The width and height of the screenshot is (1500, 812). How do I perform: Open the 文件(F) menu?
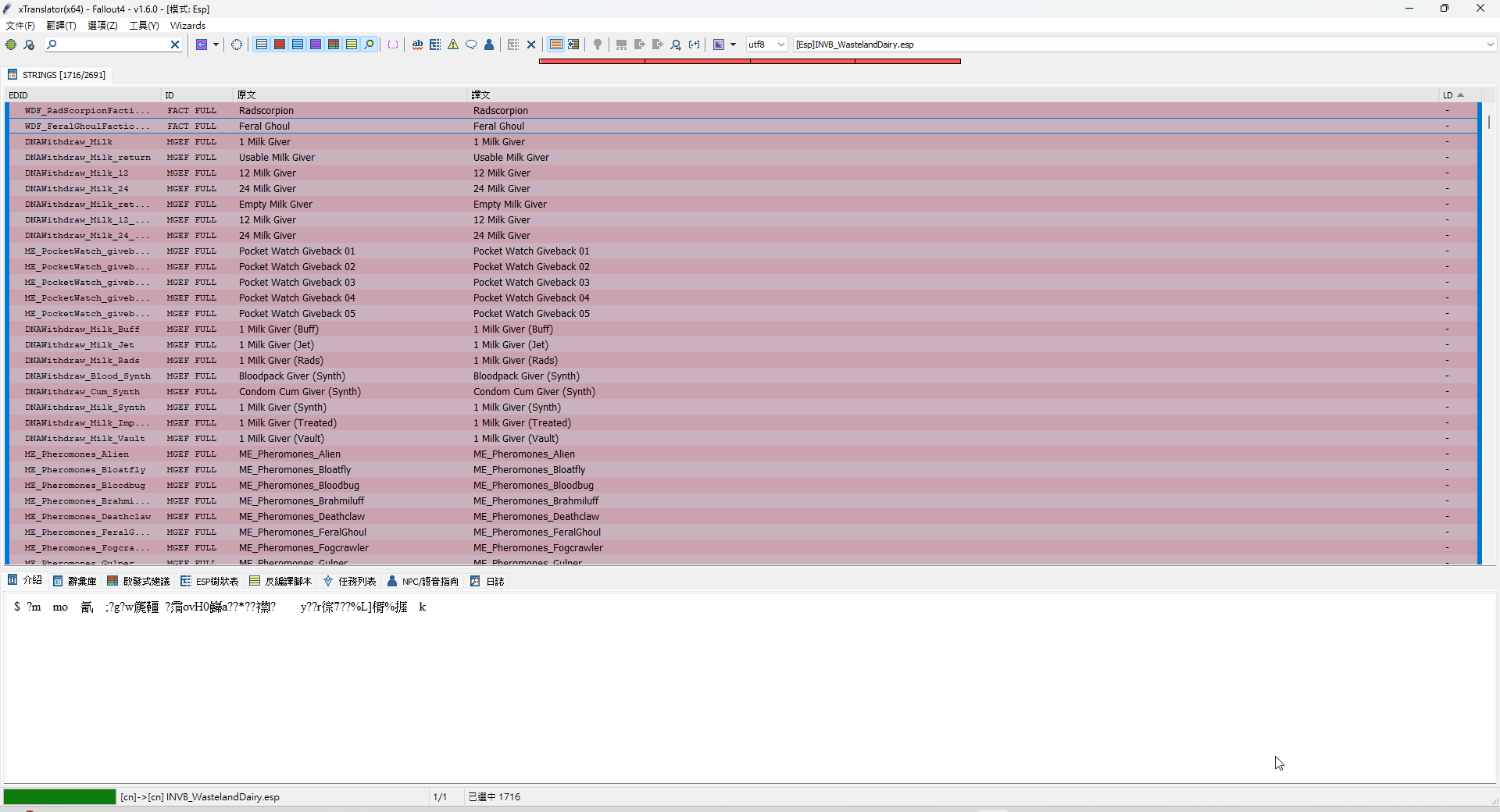20,26
